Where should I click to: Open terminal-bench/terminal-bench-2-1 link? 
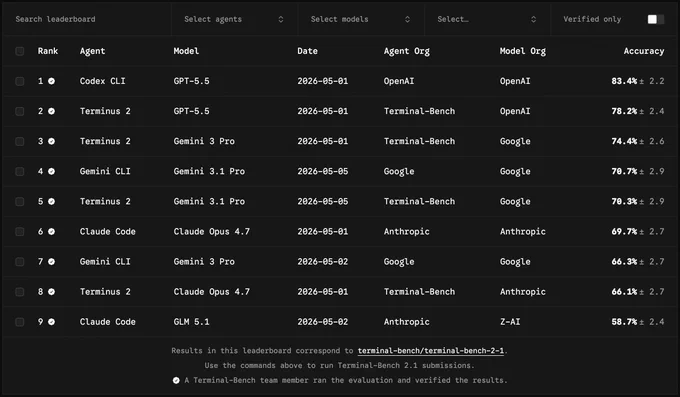(x=431, y=351)
